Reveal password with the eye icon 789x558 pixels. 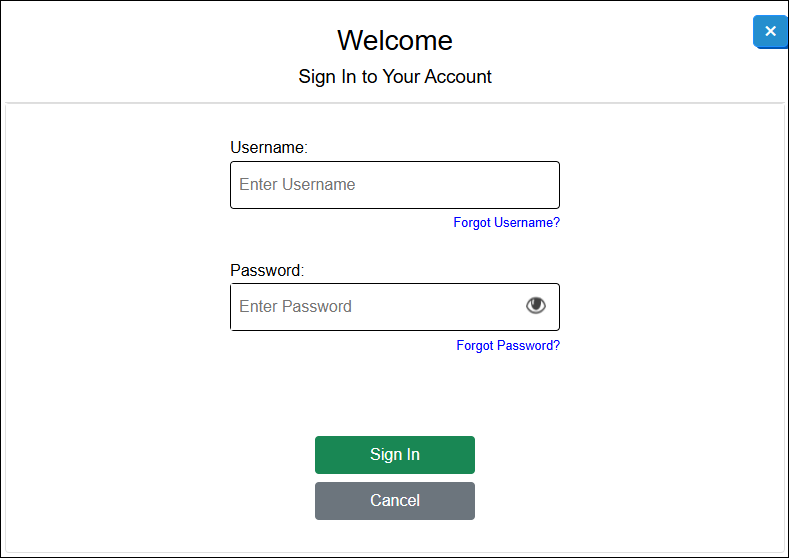pos(535,305)
